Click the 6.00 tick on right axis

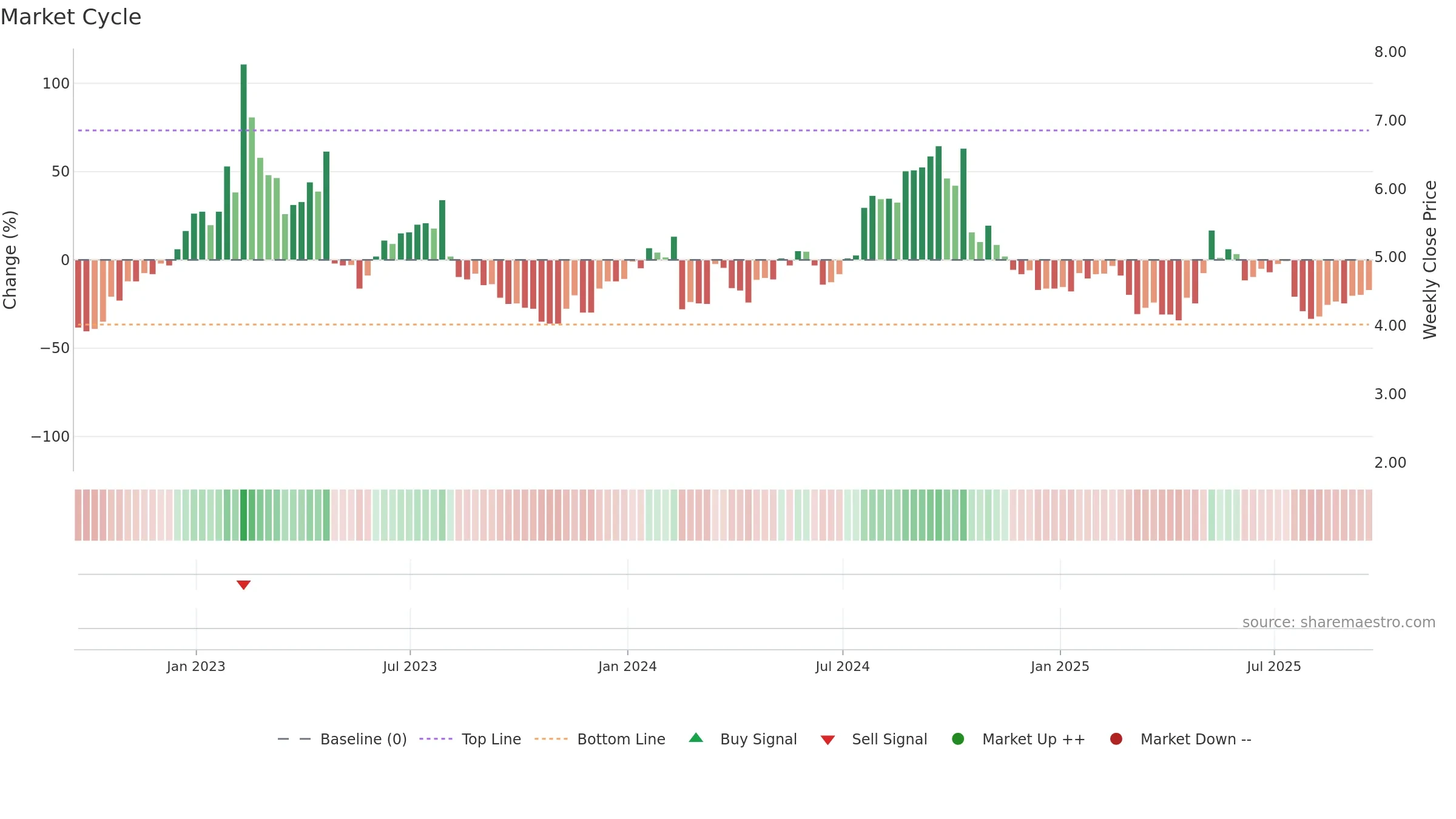coord(1390,189)
